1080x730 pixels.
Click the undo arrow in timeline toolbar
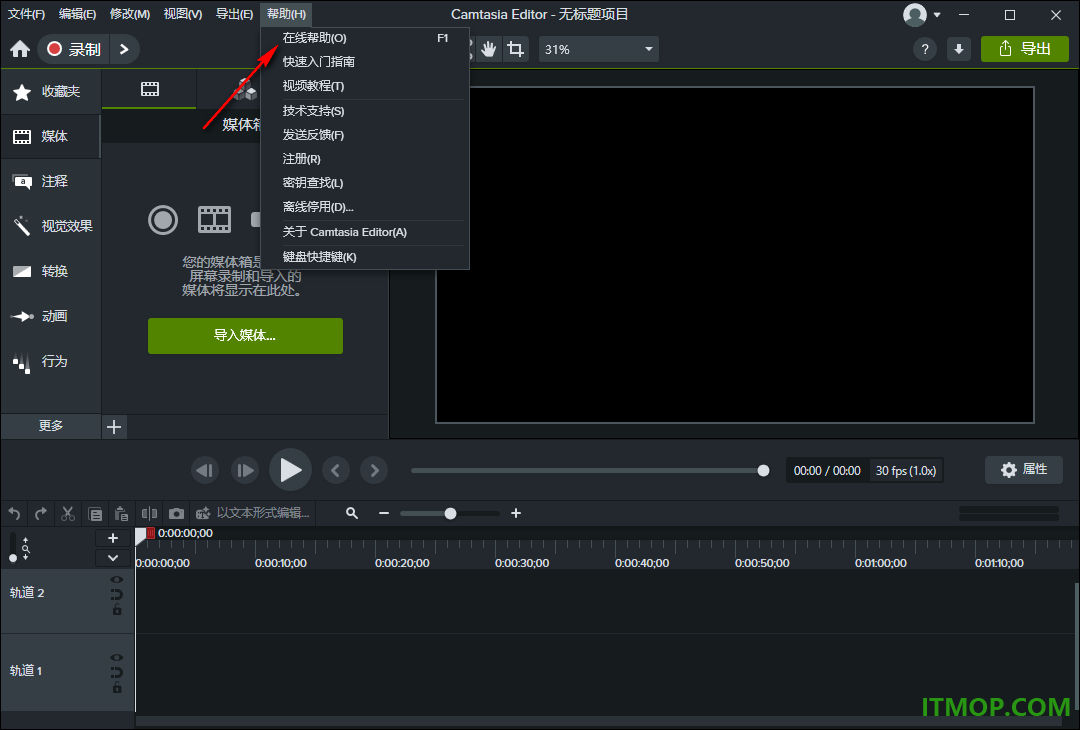[x=14, y=513]
